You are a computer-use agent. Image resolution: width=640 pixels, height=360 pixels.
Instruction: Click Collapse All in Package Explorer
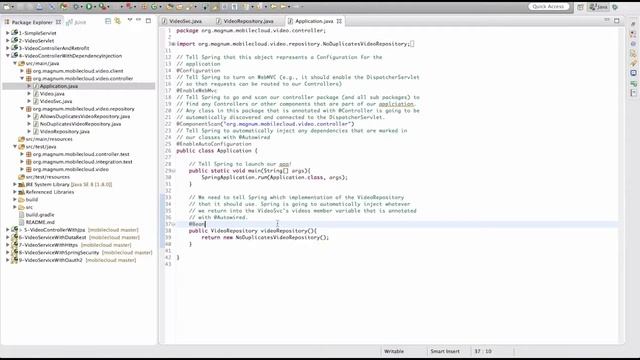[108, 21]
